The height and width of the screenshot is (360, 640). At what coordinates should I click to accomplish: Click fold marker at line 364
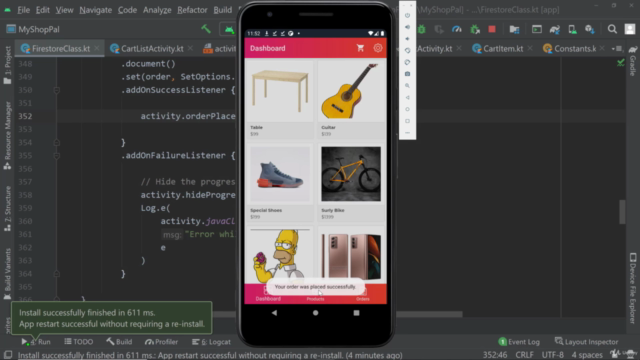(57, 274)
